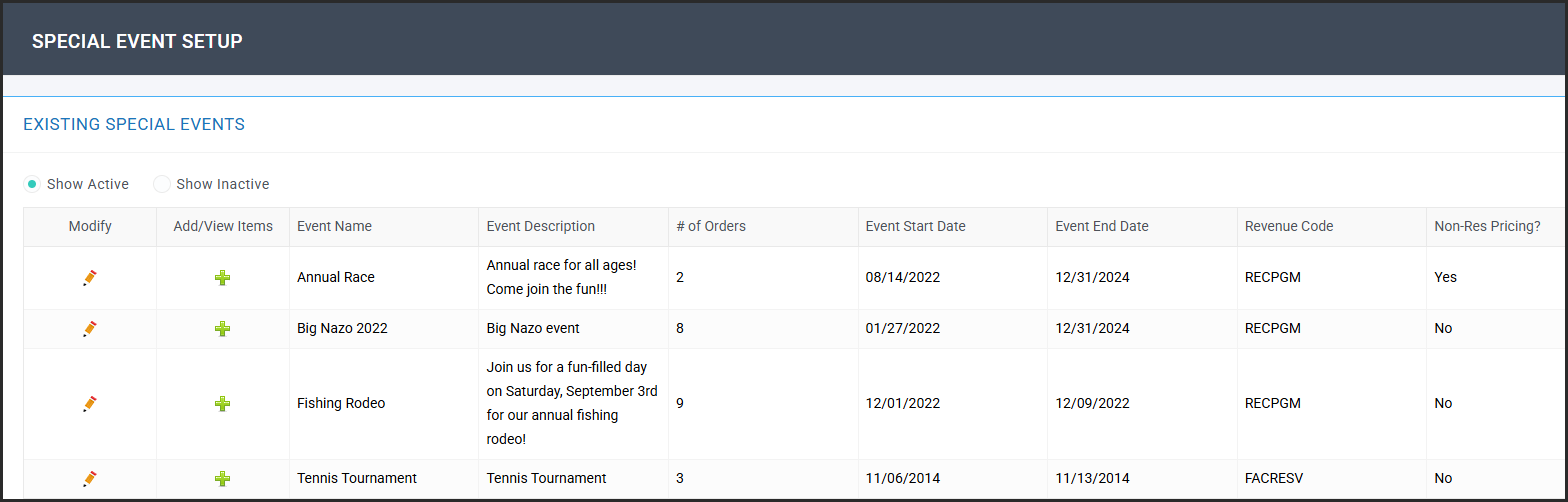Click the Revenue Code column header
Image resolution: width=1568 pixels, height=502 pixels.
[x=1289, y=226]
